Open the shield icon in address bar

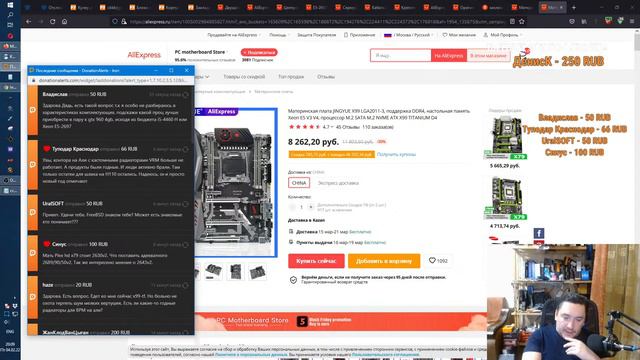115,21
